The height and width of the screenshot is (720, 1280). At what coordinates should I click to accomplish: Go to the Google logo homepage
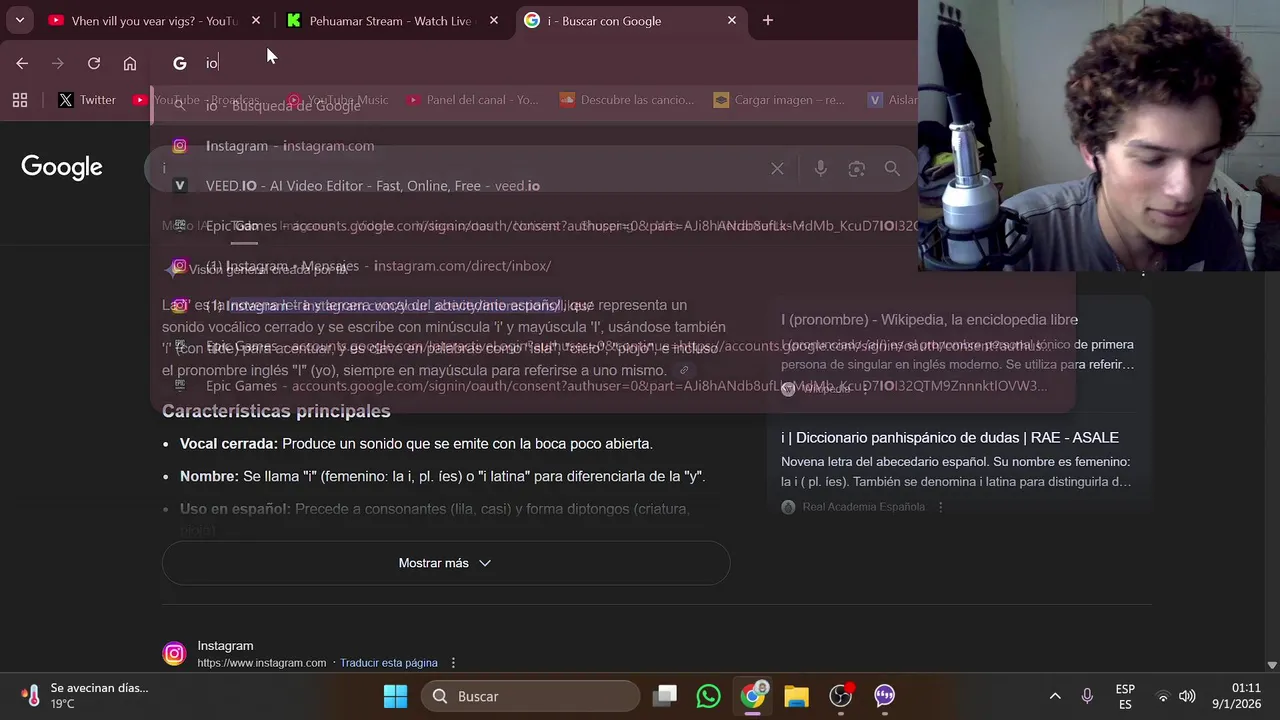pos(62,167)
